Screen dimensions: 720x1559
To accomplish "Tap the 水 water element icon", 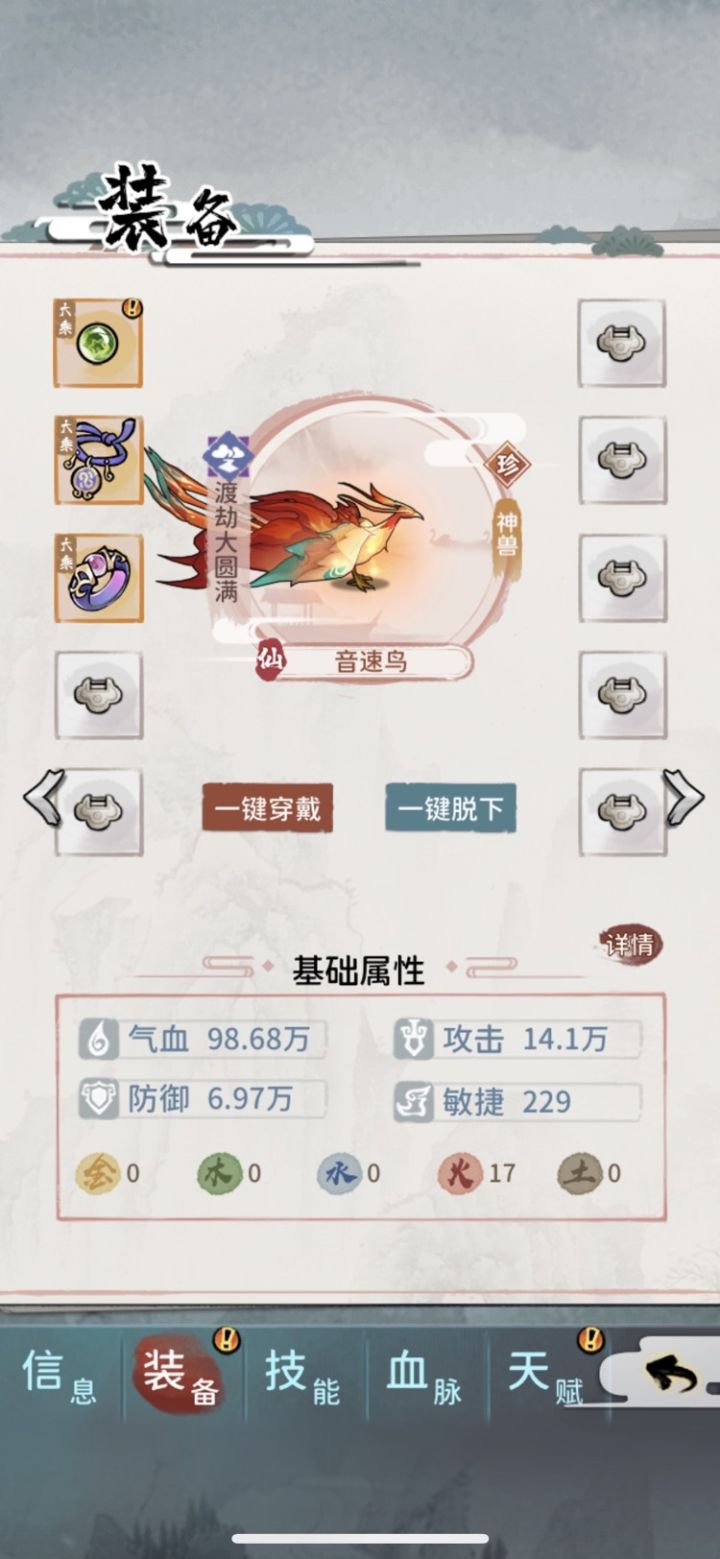I will tap(340, 1172).
